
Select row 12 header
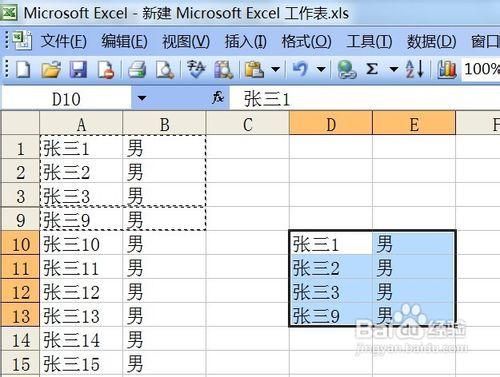coord(20,292)
